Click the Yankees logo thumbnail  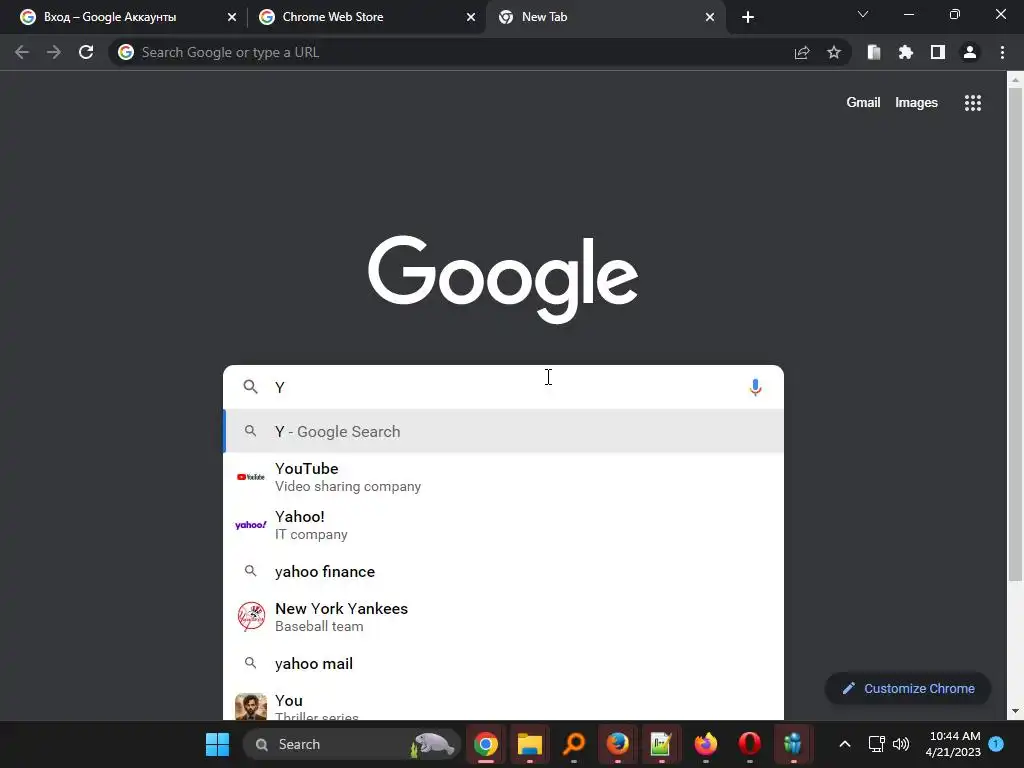pyautogui.click(x=251, y=616)
